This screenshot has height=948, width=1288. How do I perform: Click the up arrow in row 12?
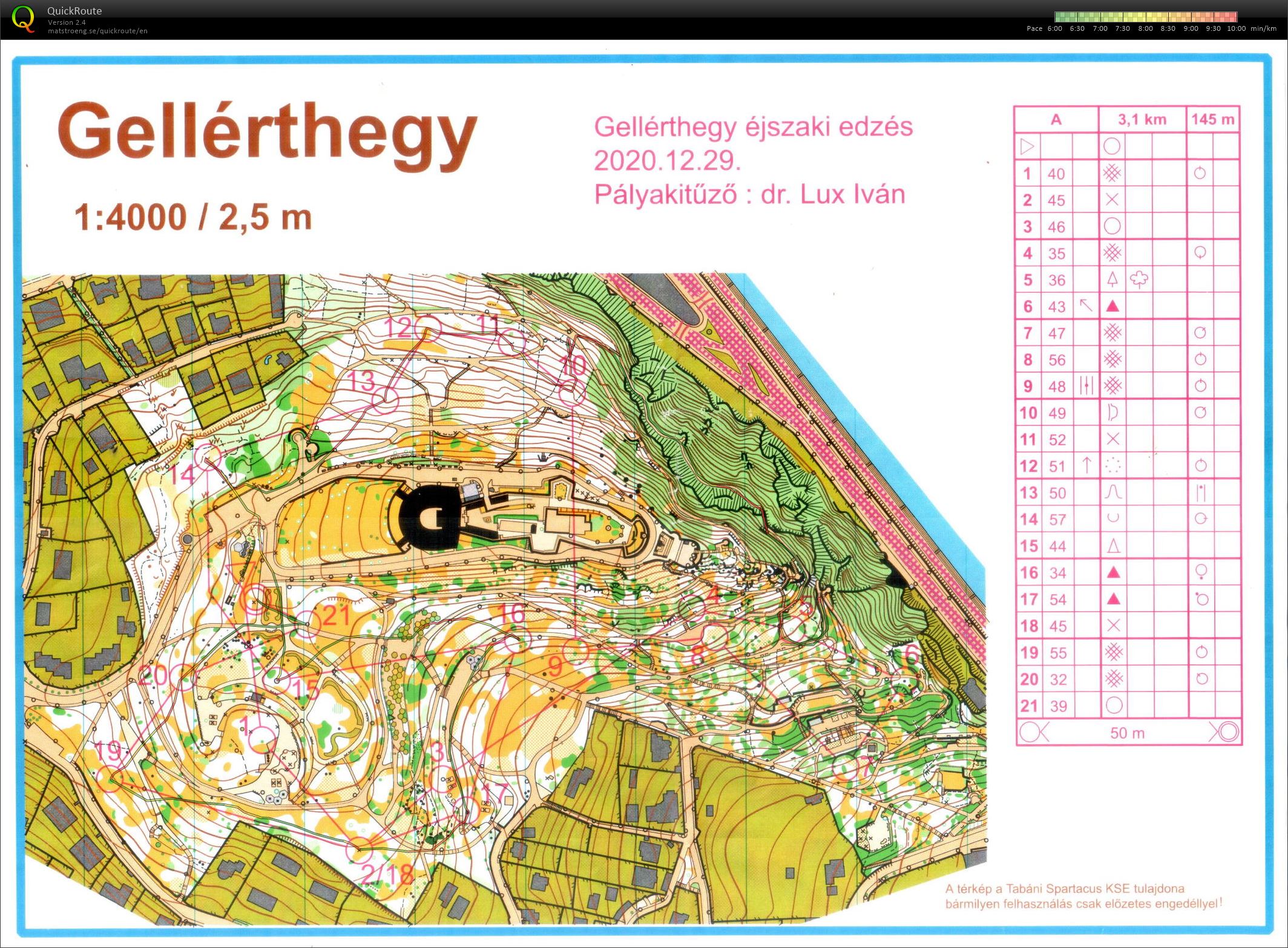pyautogui.click(x=1086, y=466)
